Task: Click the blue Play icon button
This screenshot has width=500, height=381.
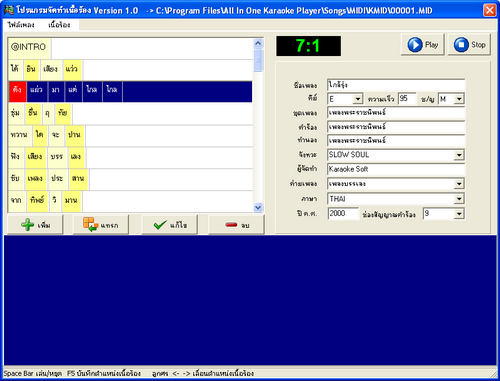Action: 422,45
